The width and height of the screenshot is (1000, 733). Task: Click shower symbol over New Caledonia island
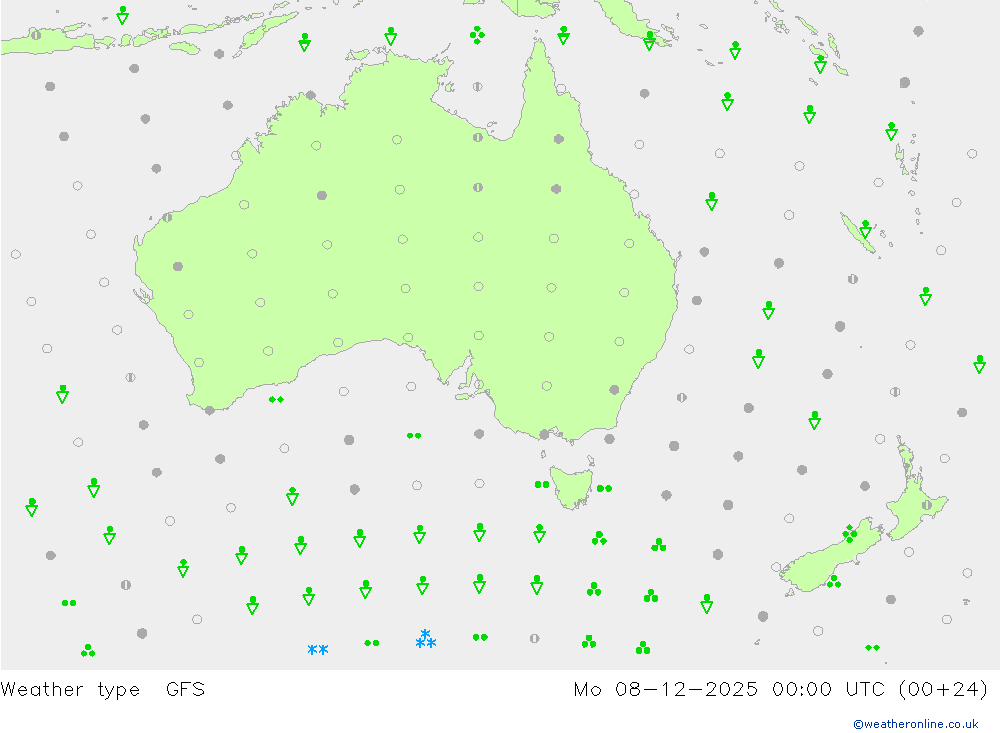point(865,229)
